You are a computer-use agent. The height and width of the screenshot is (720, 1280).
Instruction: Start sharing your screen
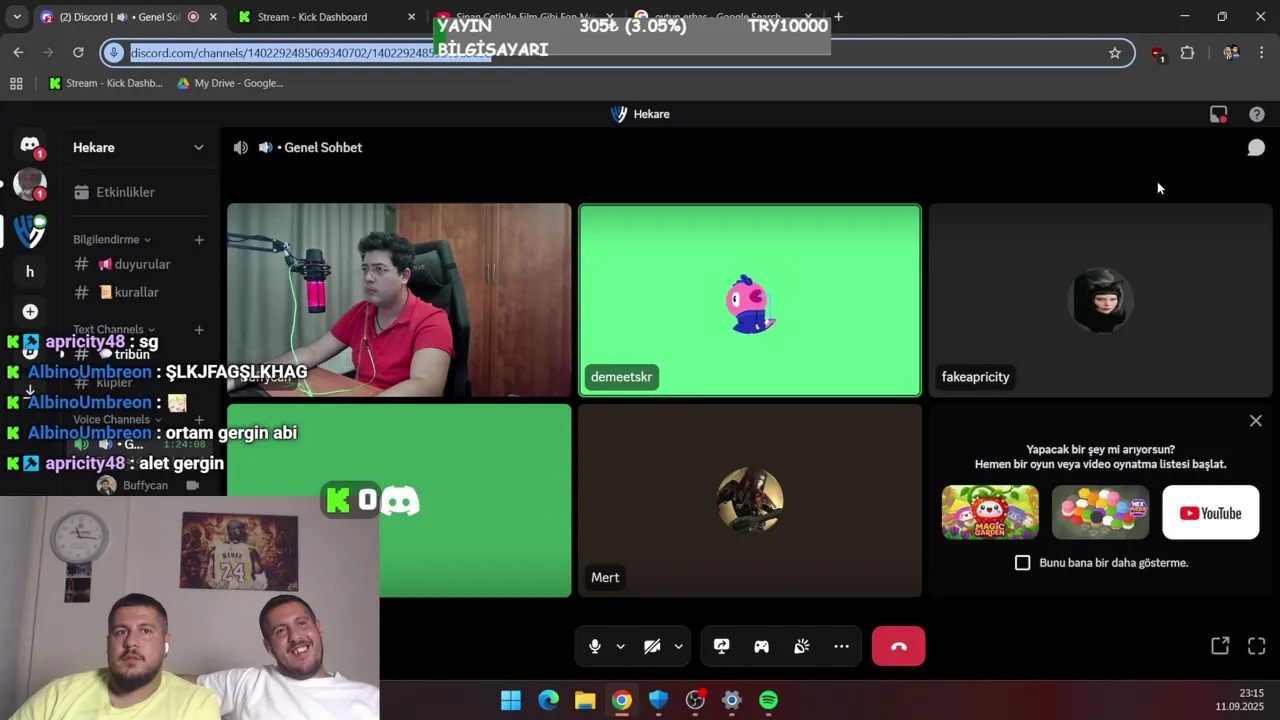[x=721, y=646]
